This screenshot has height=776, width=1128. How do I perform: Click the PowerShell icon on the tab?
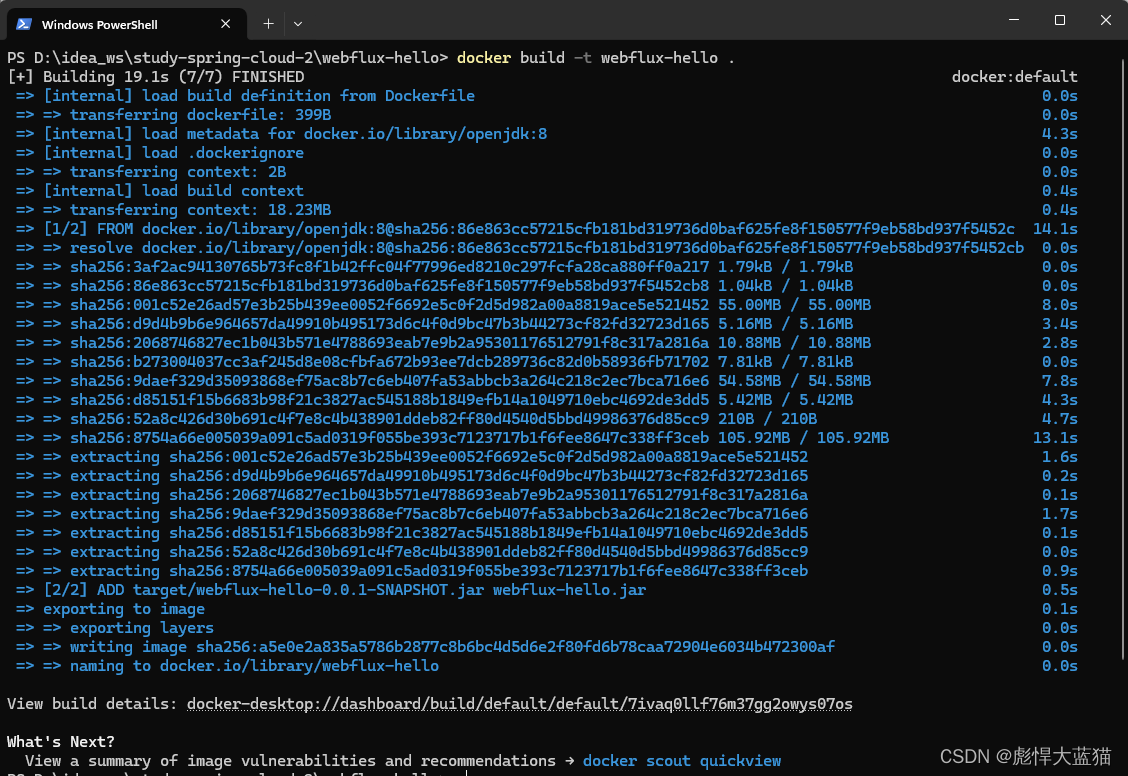[24, 23]
